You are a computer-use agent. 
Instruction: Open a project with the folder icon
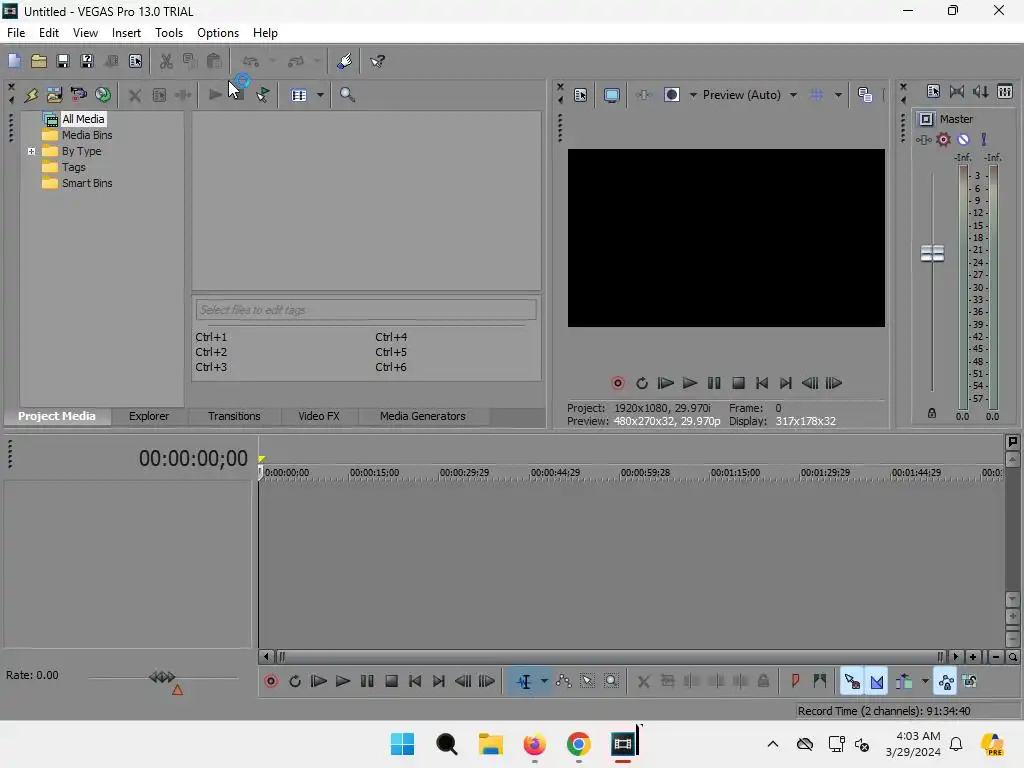click(39, 61)
